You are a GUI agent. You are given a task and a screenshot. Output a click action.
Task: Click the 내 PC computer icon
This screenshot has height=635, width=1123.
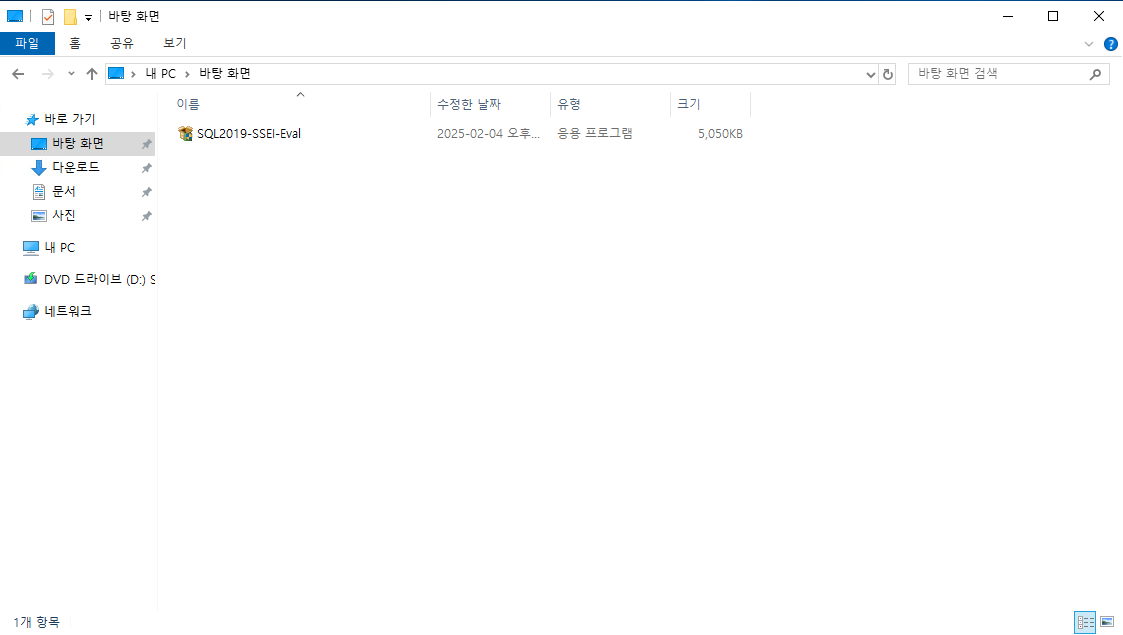coord(31,248)
